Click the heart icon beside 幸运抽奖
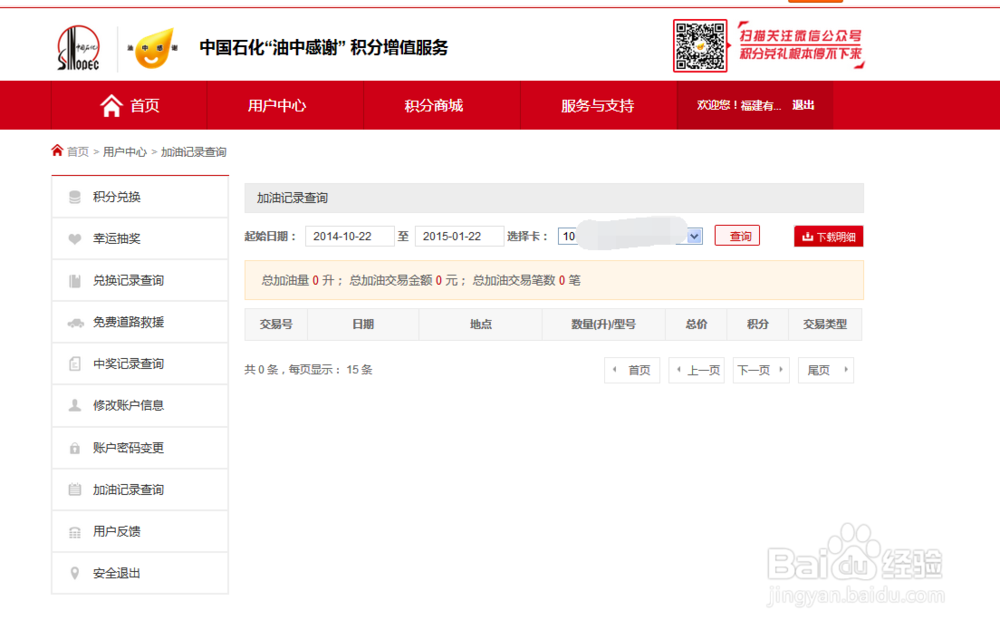This screenshot has width=1000, height=630. [75, 239]
